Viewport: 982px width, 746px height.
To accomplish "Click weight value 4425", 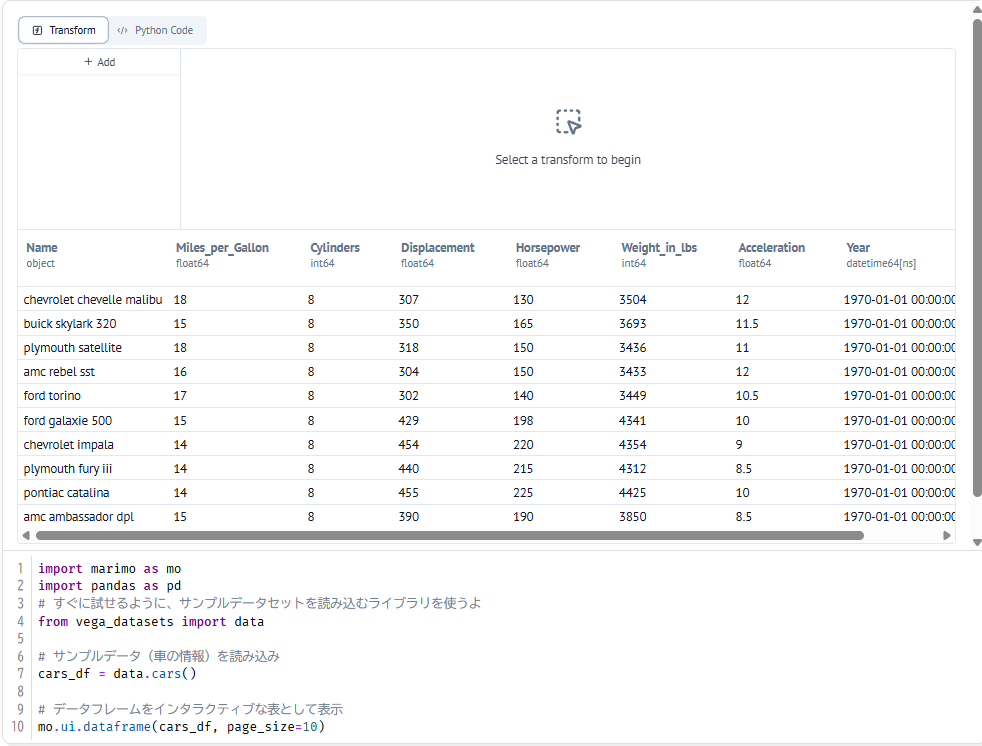I will click(633, 493).
